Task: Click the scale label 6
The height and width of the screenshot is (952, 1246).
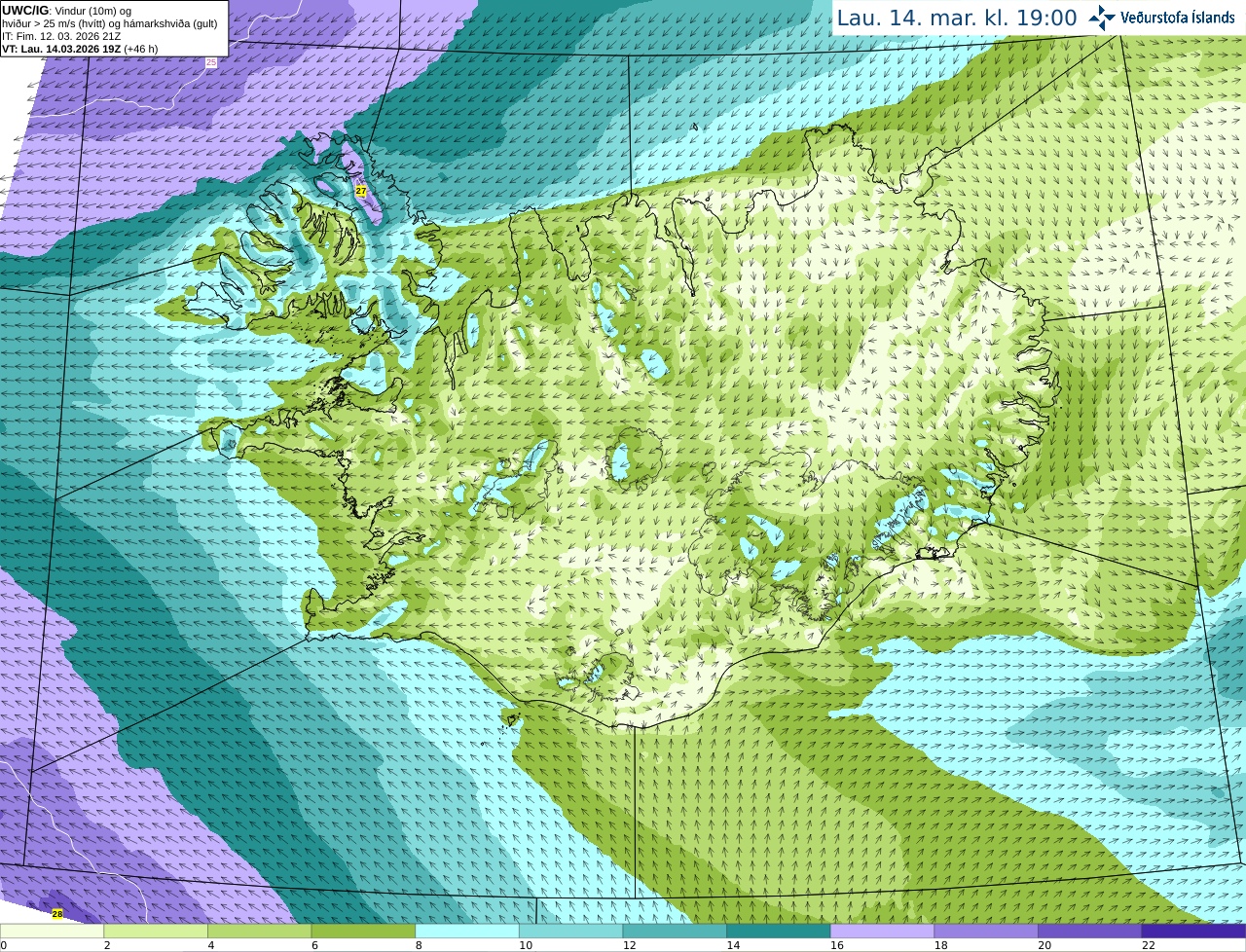Action: pyautogui.click(x=314, y=945)
